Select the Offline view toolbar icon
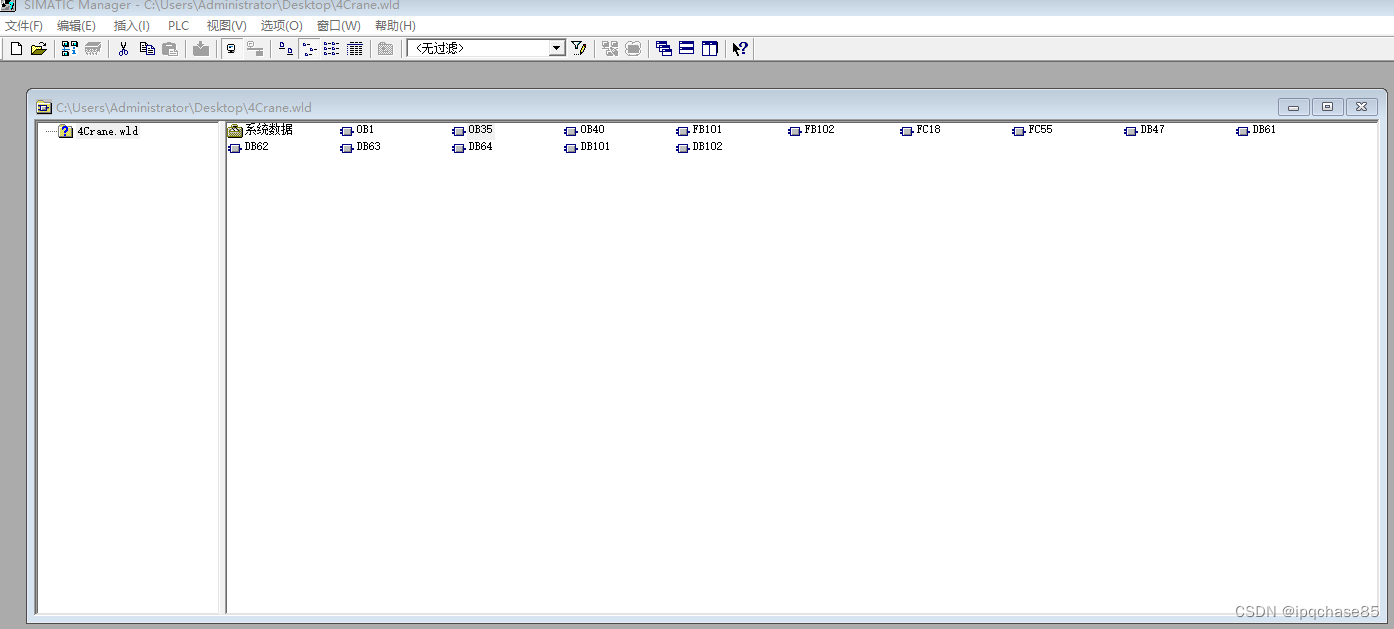 point(231,48)
